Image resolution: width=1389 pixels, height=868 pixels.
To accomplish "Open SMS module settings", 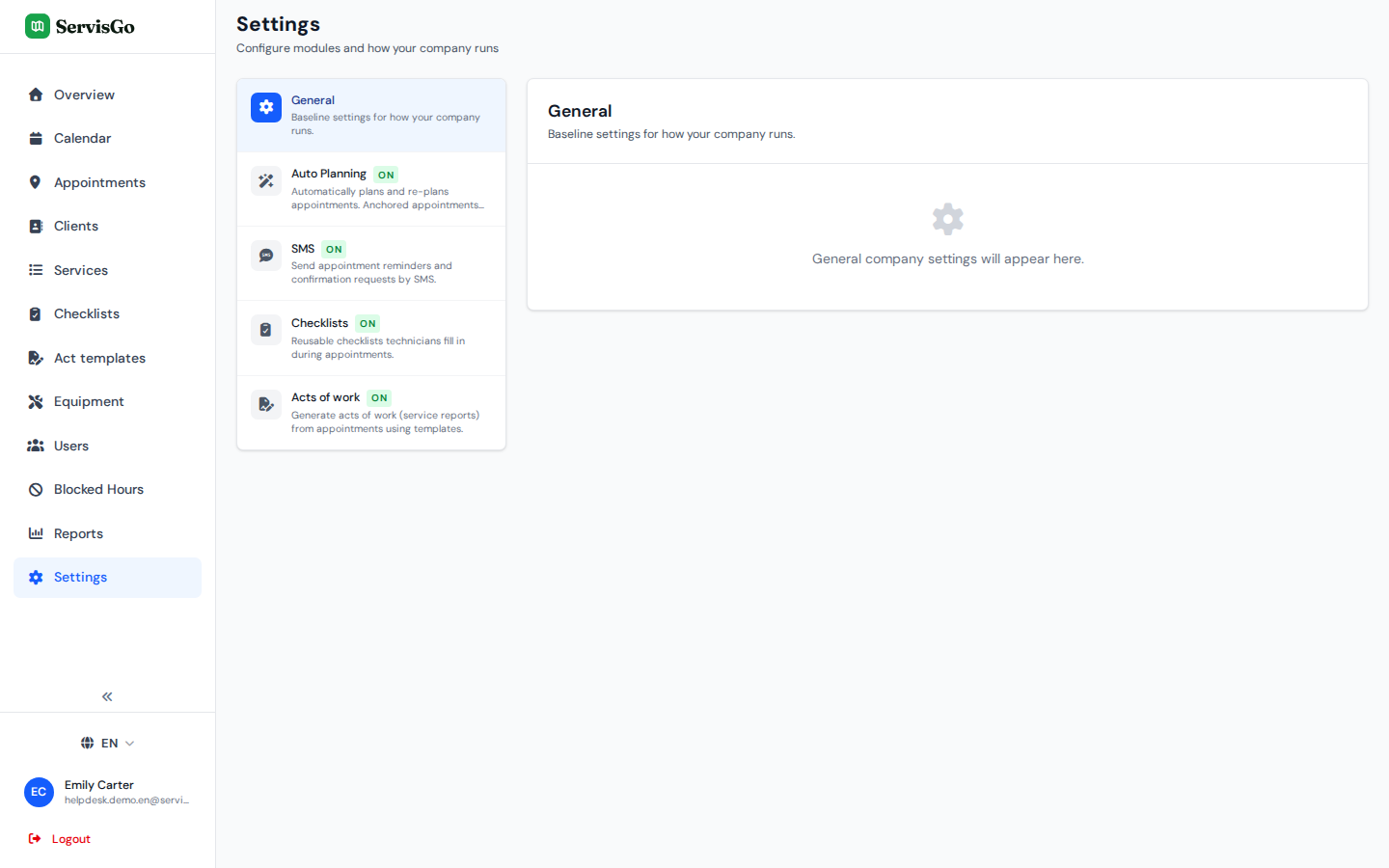I will click(371, 263).
